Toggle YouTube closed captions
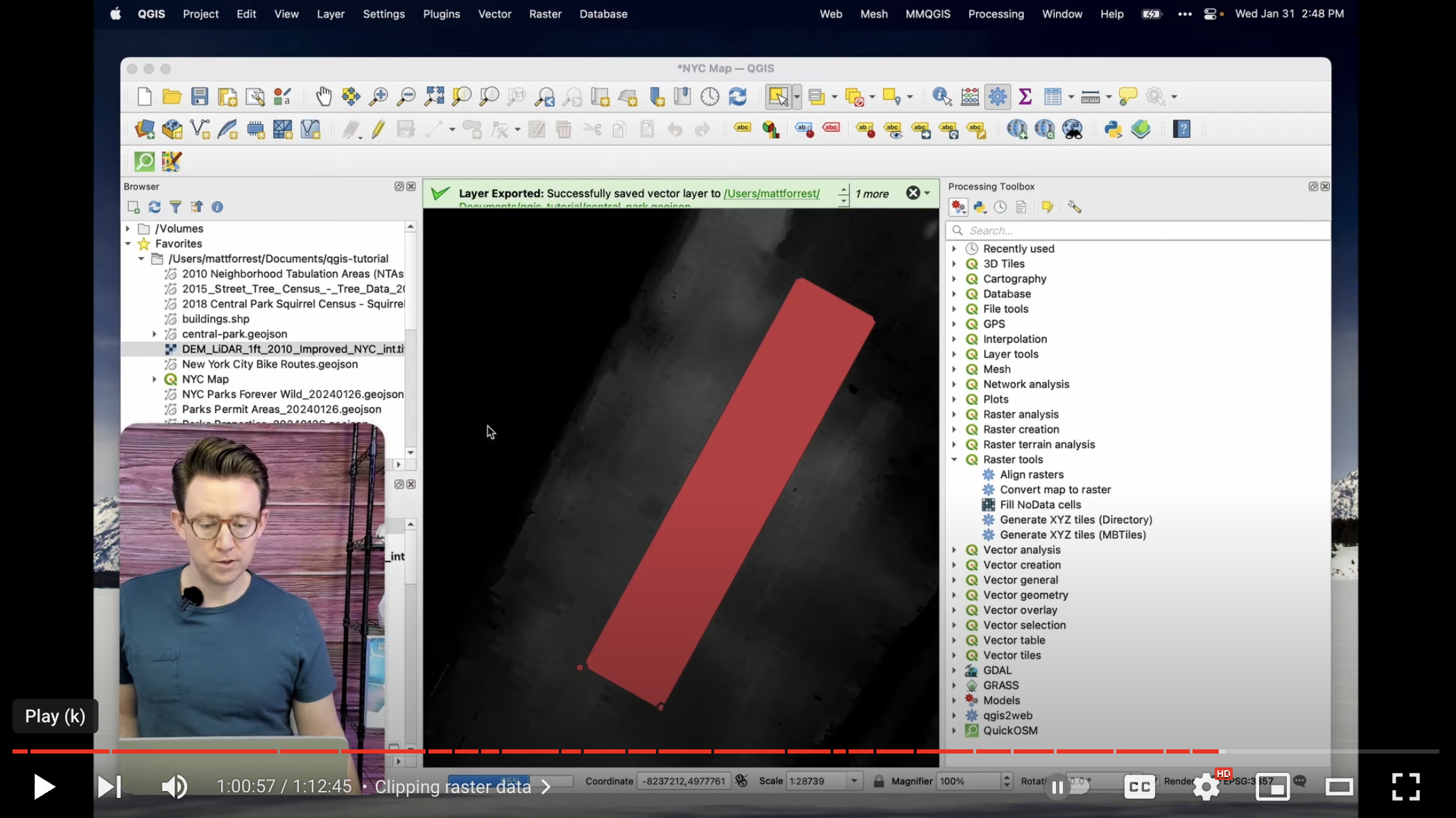The image size is (1456, 818). click(1139, 786)
